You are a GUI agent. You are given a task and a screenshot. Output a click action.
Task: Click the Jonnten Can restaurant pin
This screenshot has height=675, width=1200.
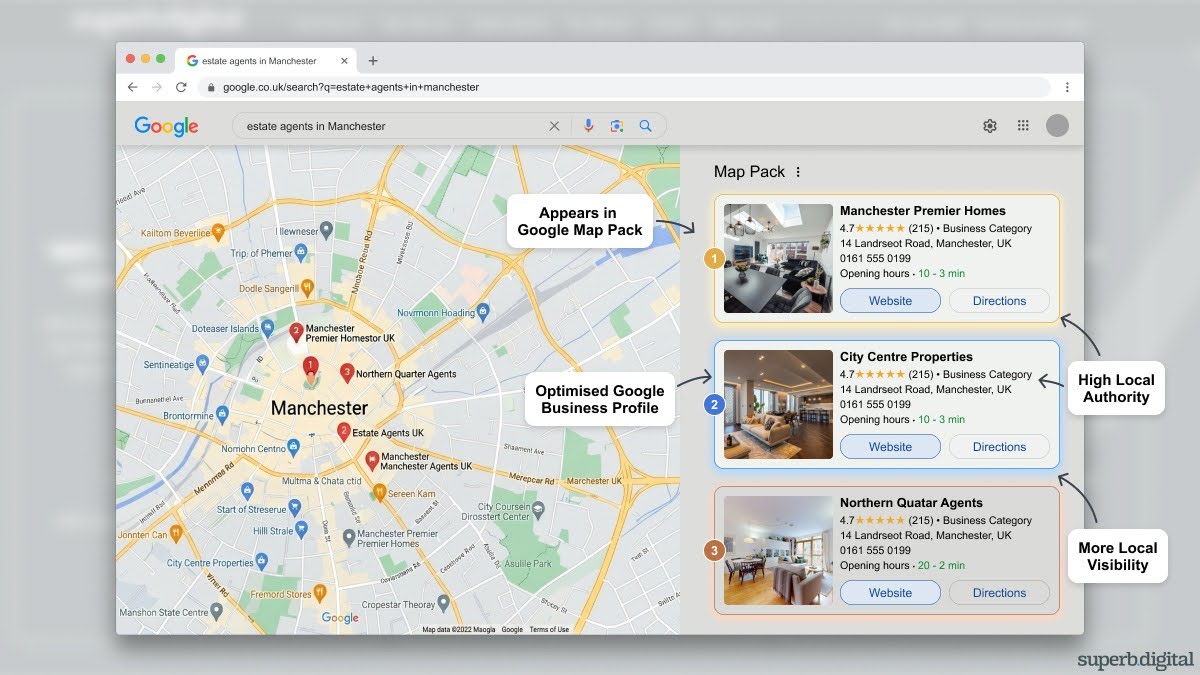pyautogui.click(x=175, y=534)
